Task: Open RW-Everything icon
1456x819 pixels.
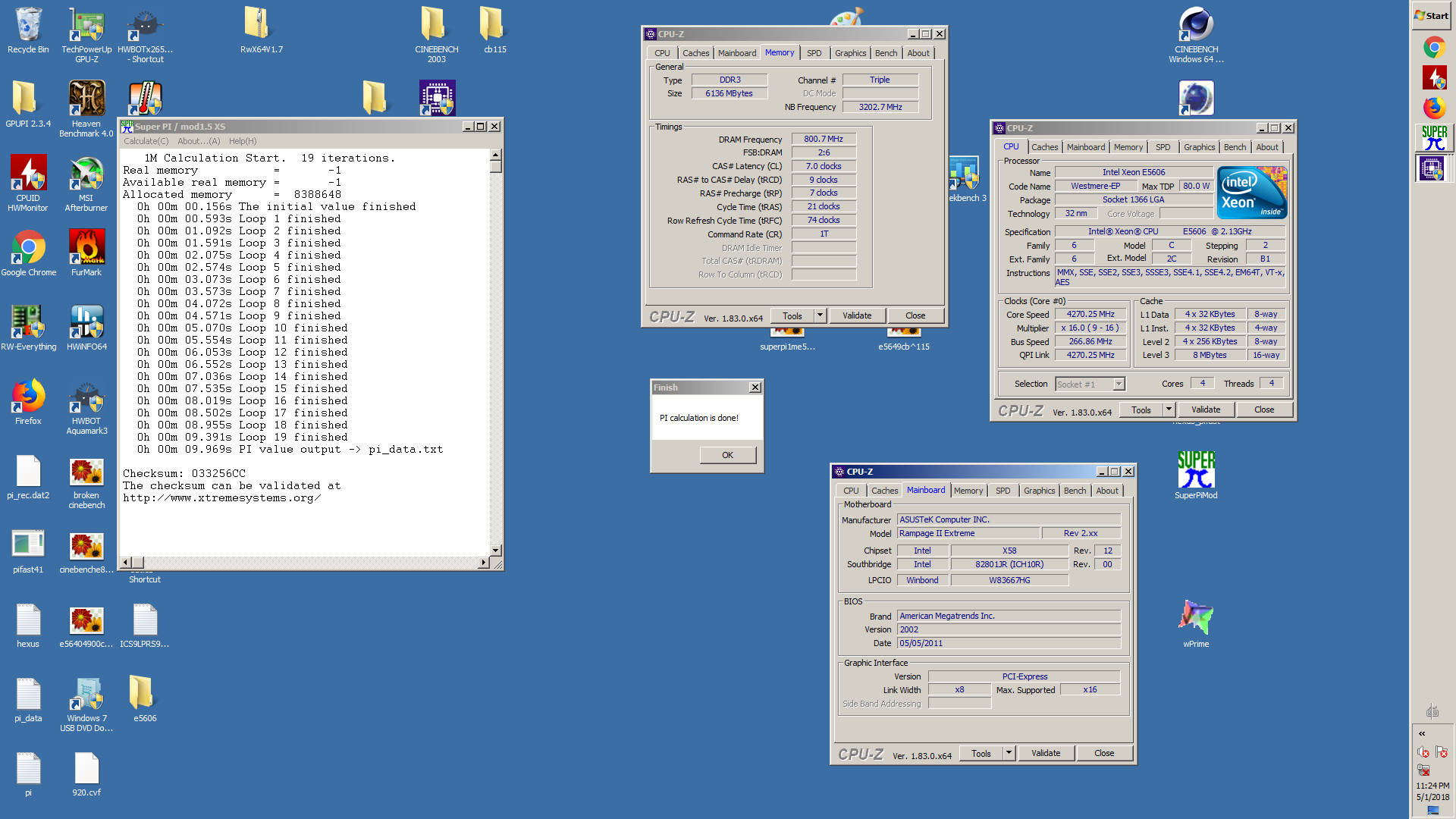Action: pos(28,328)
